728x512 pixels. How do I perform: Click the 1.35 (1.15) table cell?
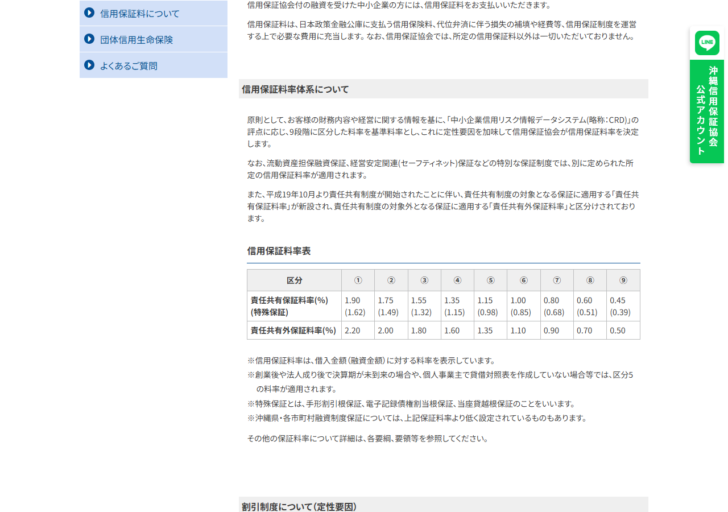click(x=457, y=306)
